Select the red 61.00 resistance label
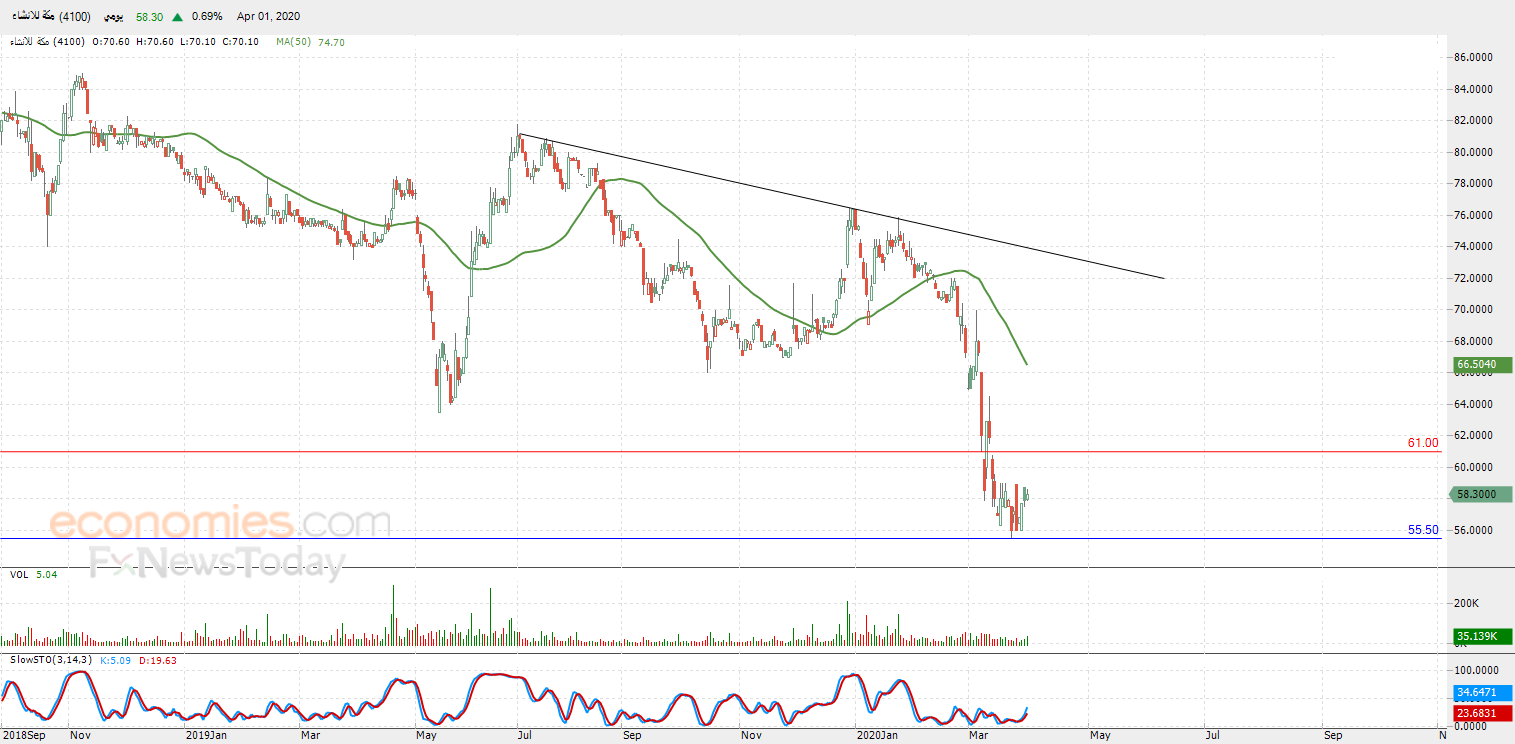The height and width of the screenshot is (744, 1515). (1423, 443)
